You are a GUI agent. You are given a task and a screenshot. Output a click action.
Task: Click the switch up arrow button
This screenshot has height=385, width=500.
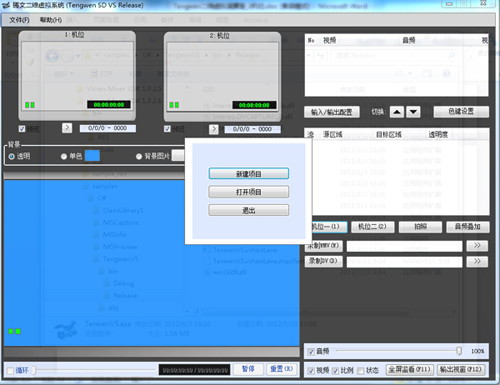point(397,112)
